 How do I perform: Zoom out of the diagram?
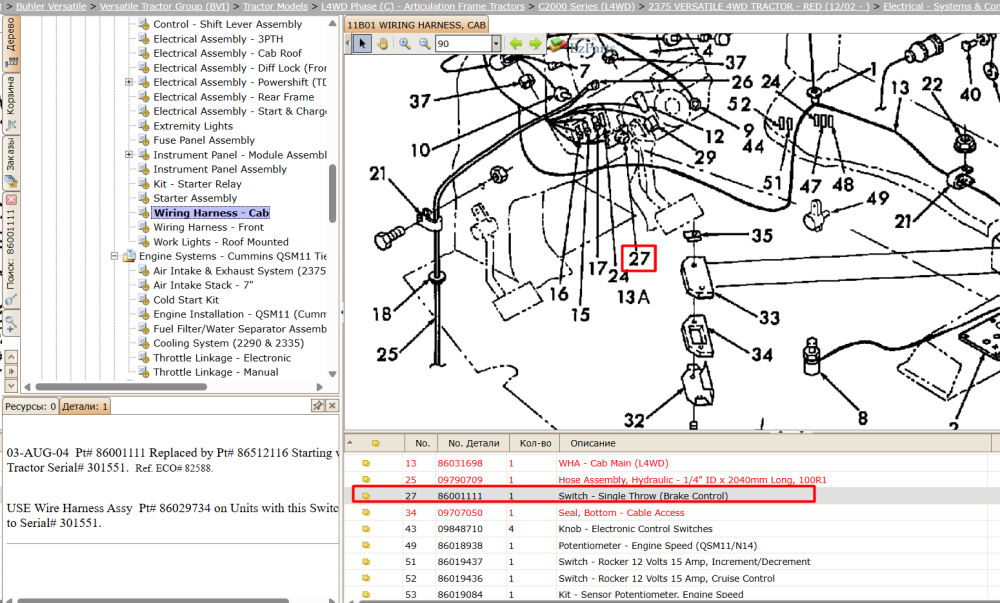tap(424, 43)
